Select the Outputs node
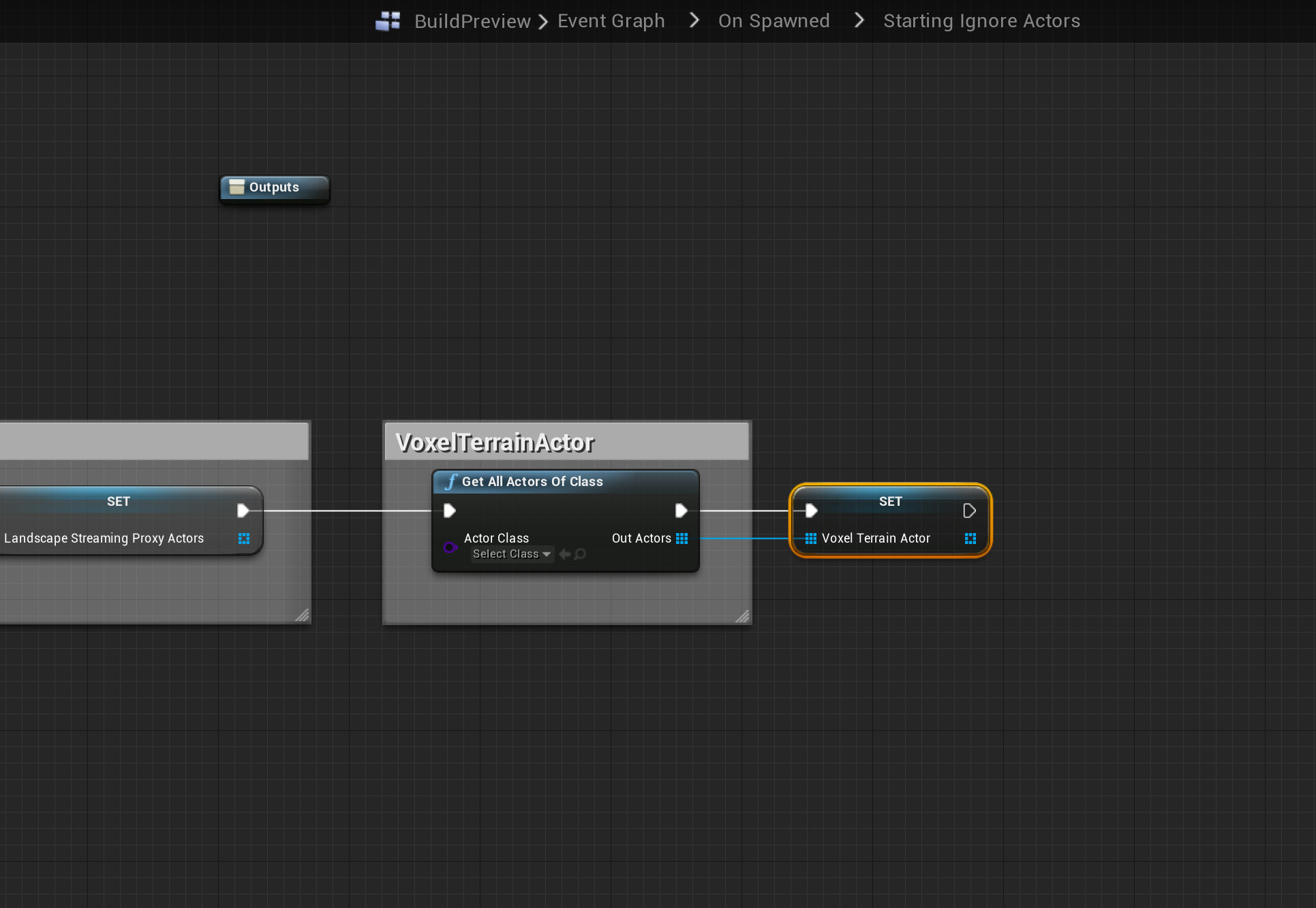Screen dimensions: 1316x908 coord(274,187)
